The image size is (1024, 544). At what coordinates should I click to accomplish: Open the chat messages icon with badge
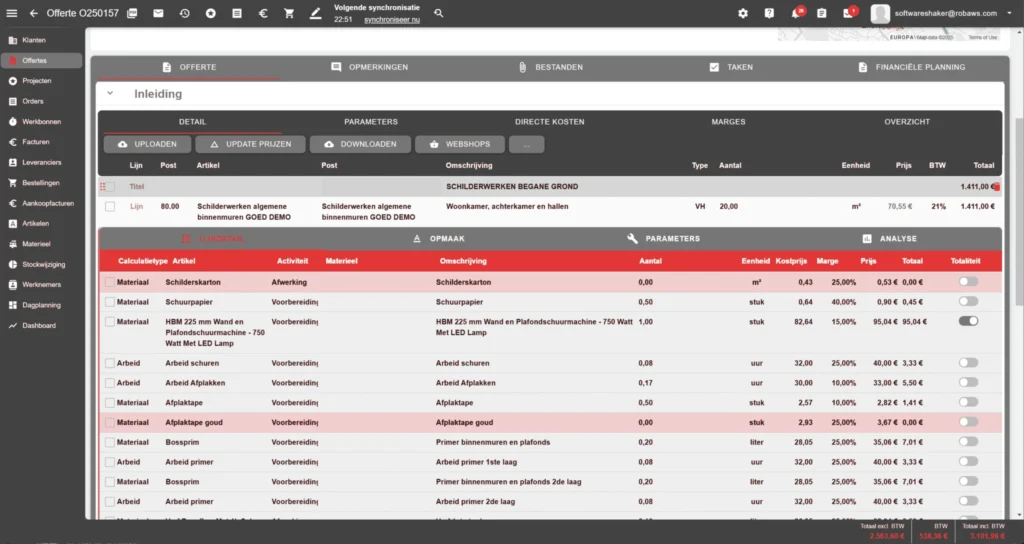pos(849,13)
